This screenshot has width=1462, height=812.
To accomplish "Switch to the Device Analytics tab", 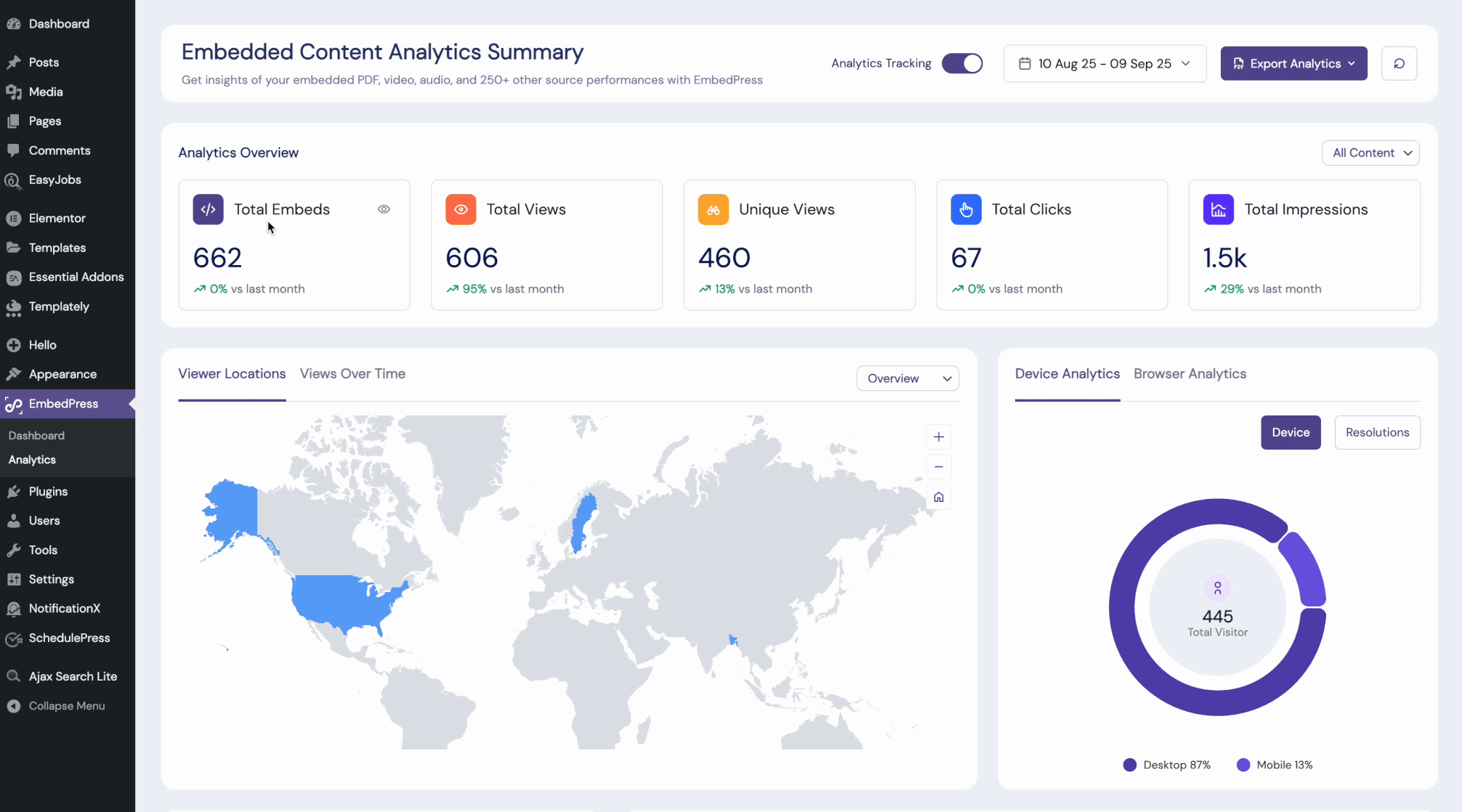I will click(x=1067, y=374).
